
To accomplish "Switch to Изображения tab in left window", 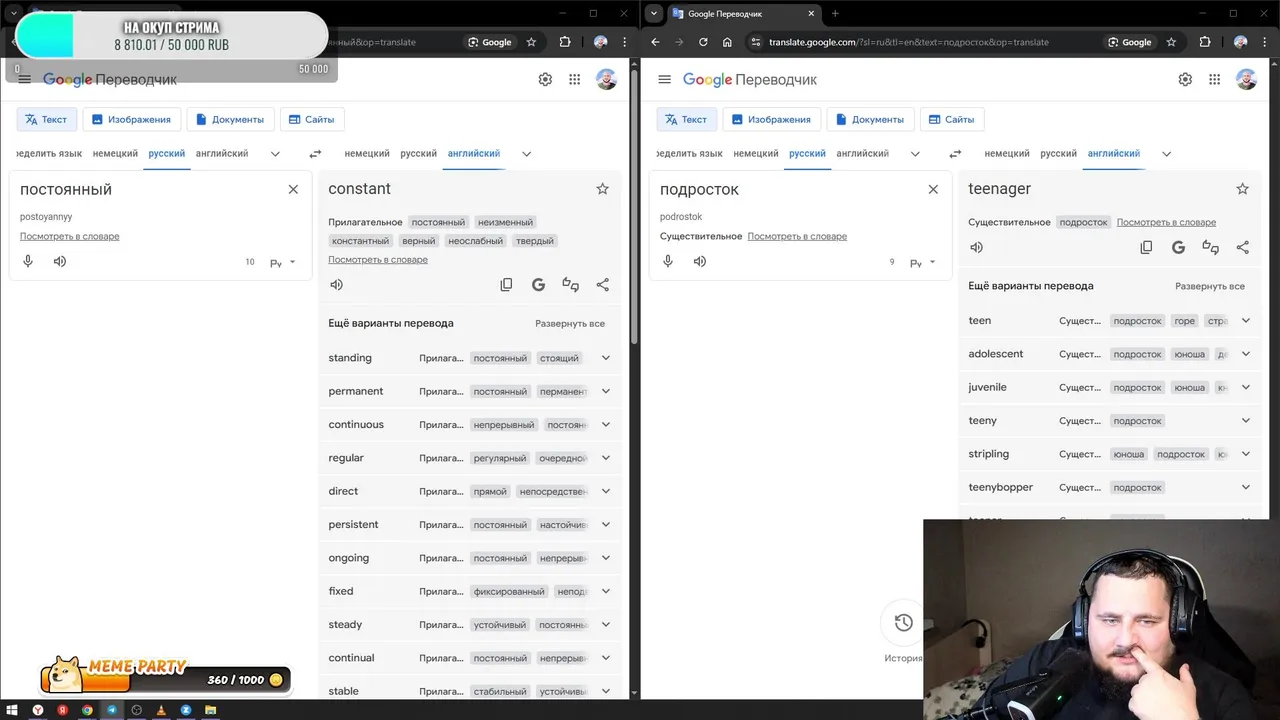I will [131, 119].
